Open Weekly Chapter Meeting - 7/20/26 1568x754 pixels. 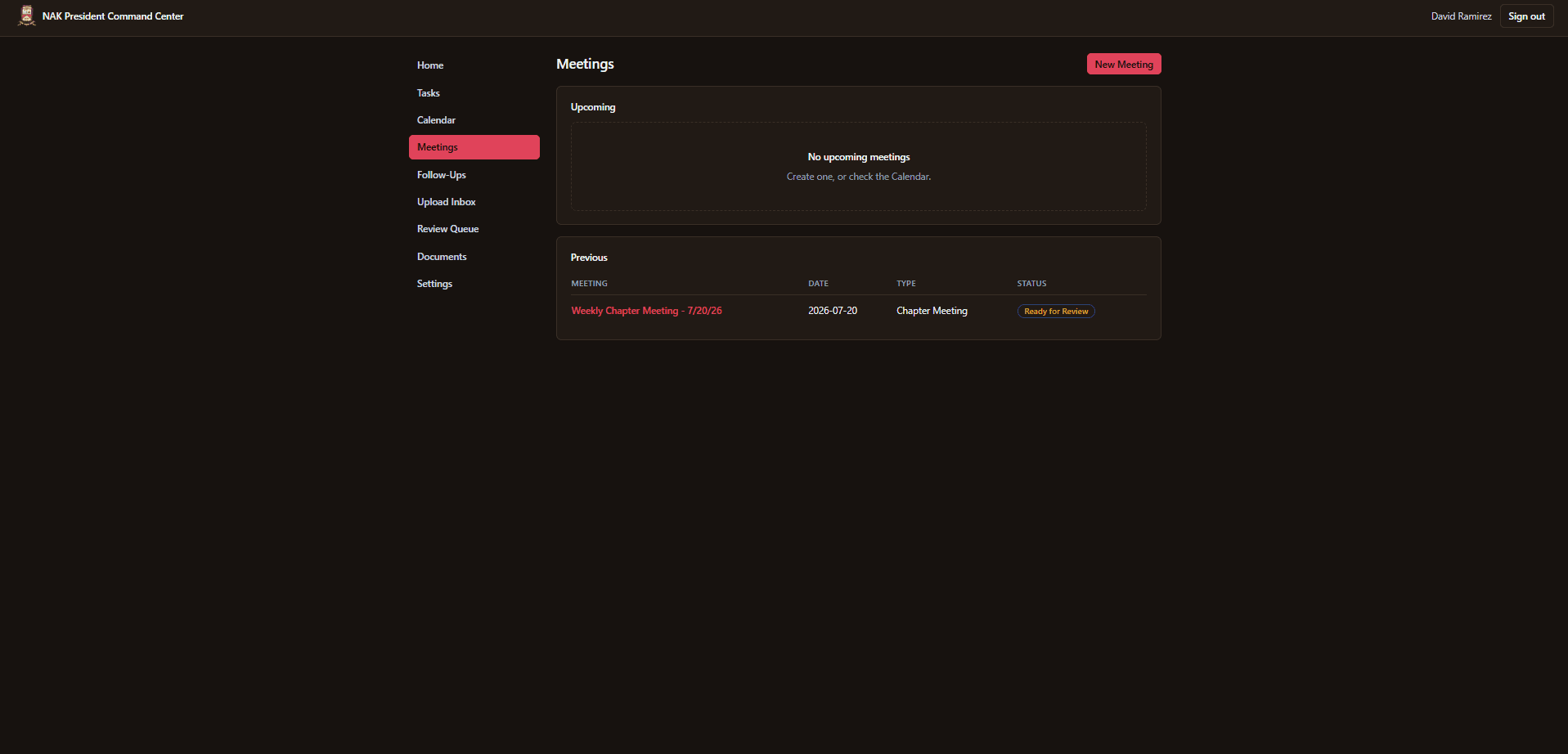tap(646, 311)
